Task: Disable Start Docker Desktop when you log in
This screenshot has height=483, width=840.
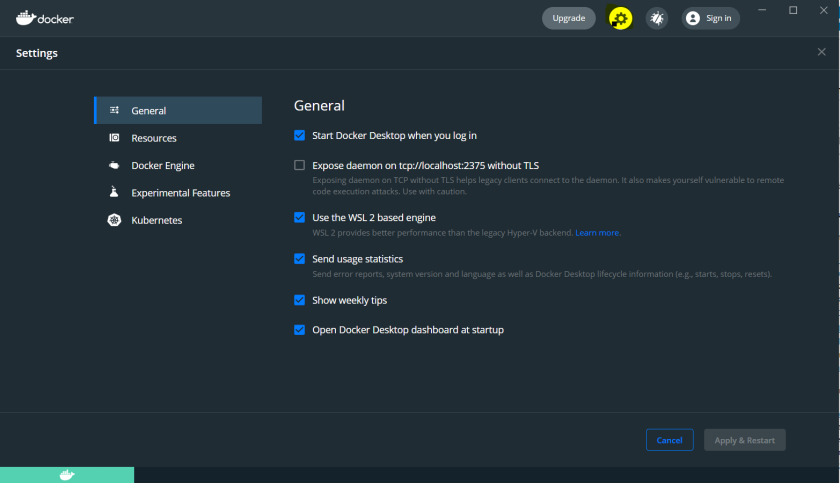Action: 299,135
